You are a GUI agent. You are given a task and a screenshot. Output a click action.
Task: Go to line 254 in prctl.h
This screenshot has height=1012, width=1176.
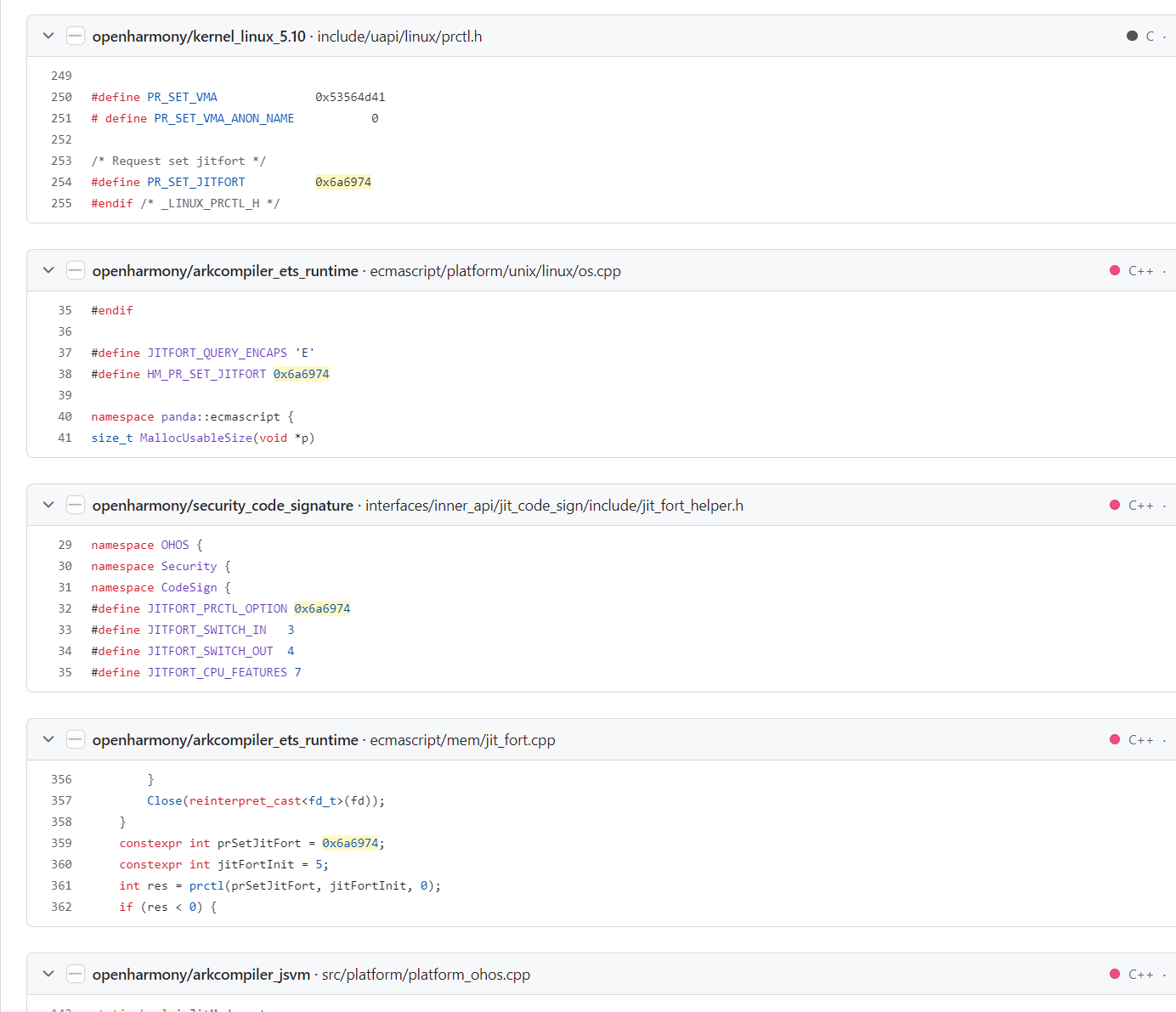pyautogui.click(x=61, y=182)
